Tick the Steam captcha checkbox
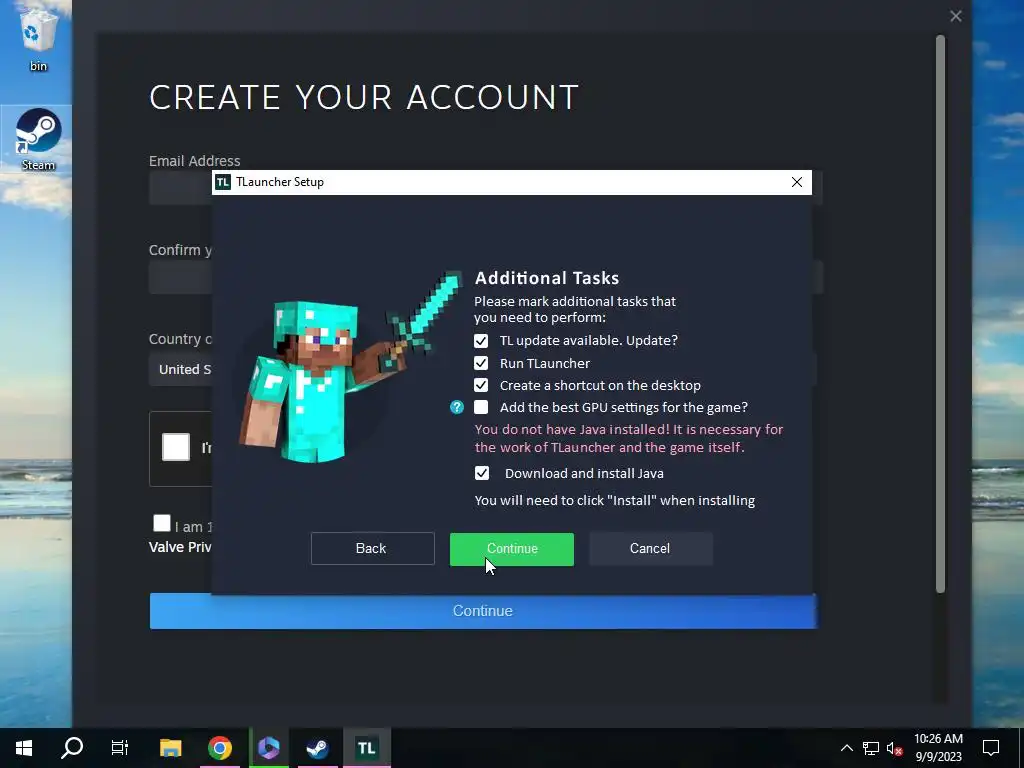 pyautogui.click(x=176, y=447)
